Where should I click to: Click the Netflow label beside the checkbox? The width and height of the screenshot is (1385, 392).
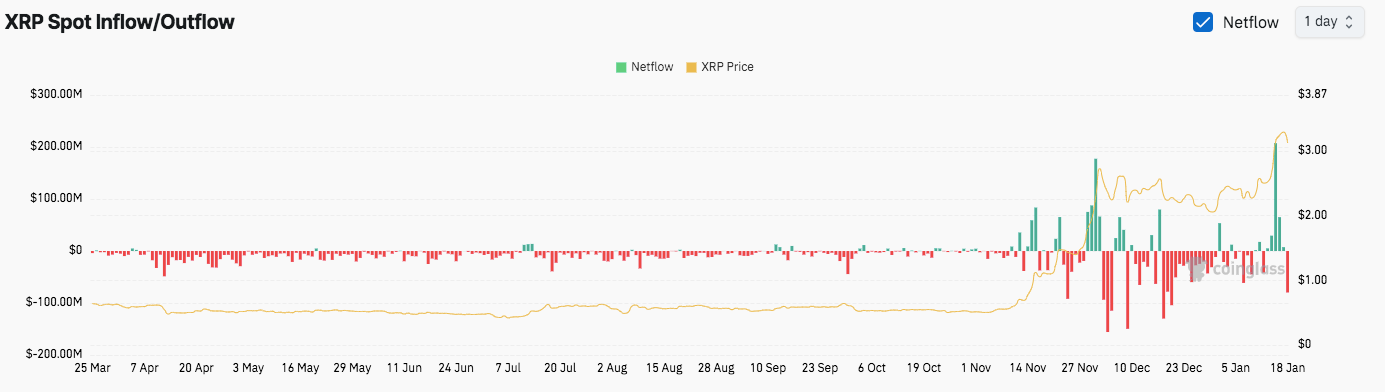[x=1251, y=22]
